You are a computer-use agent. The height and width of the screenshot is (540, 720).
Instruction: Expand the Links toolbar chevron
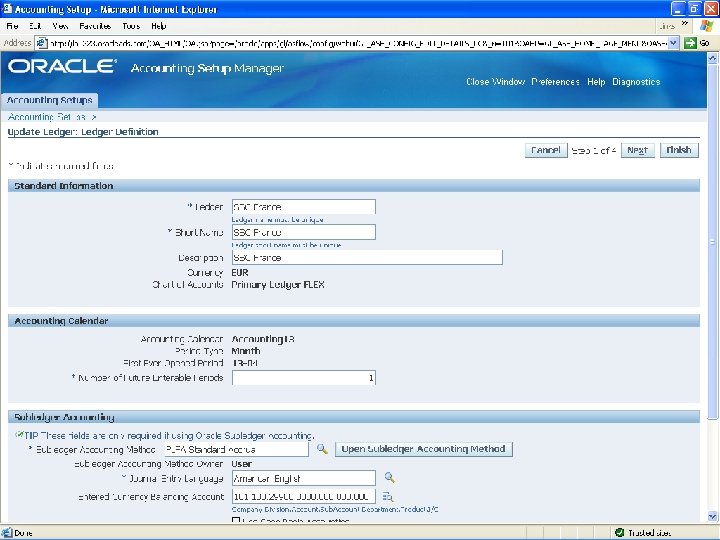pyautogui.click(x=684, y=24)
